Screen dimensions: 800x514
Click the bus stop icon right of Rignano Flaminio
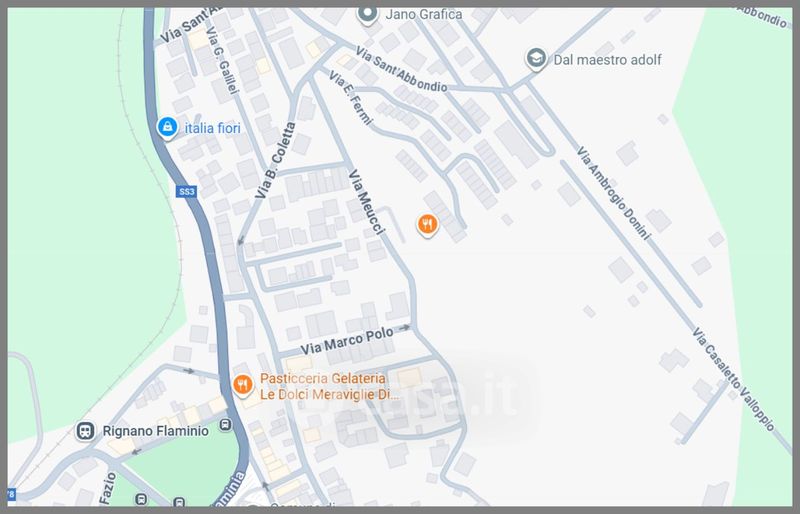tap(225, 425)
